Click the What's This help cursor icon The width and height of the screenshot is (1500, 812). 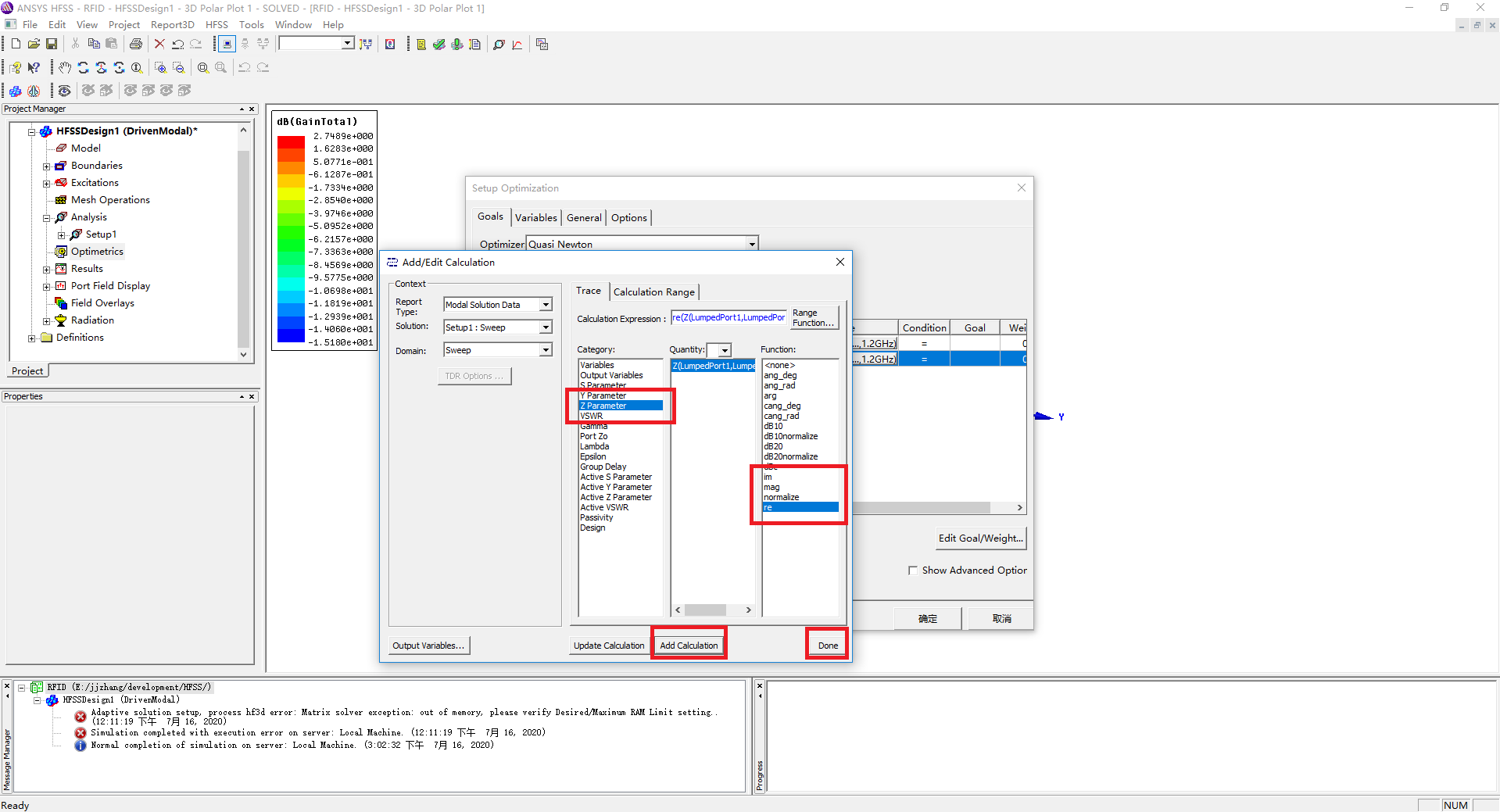pyautogui.click(x=34, y=67)
